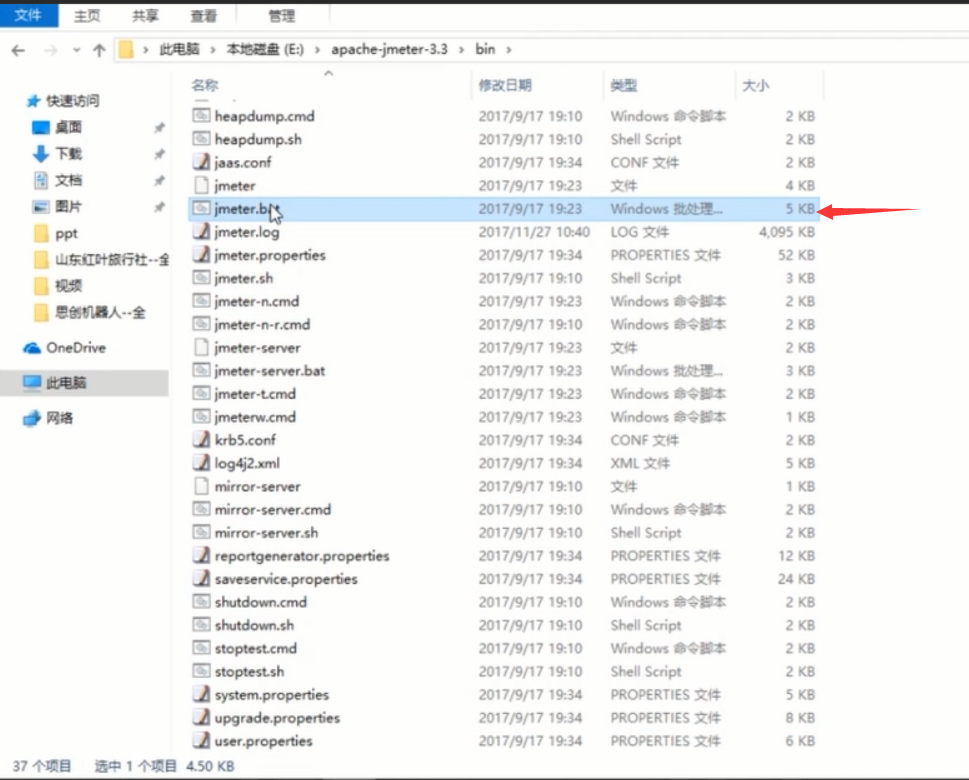Viewport: 969px width, 780px height.
Task: Click 本地磁盘 (E:) breadcrumb
Action: [265, 49]
